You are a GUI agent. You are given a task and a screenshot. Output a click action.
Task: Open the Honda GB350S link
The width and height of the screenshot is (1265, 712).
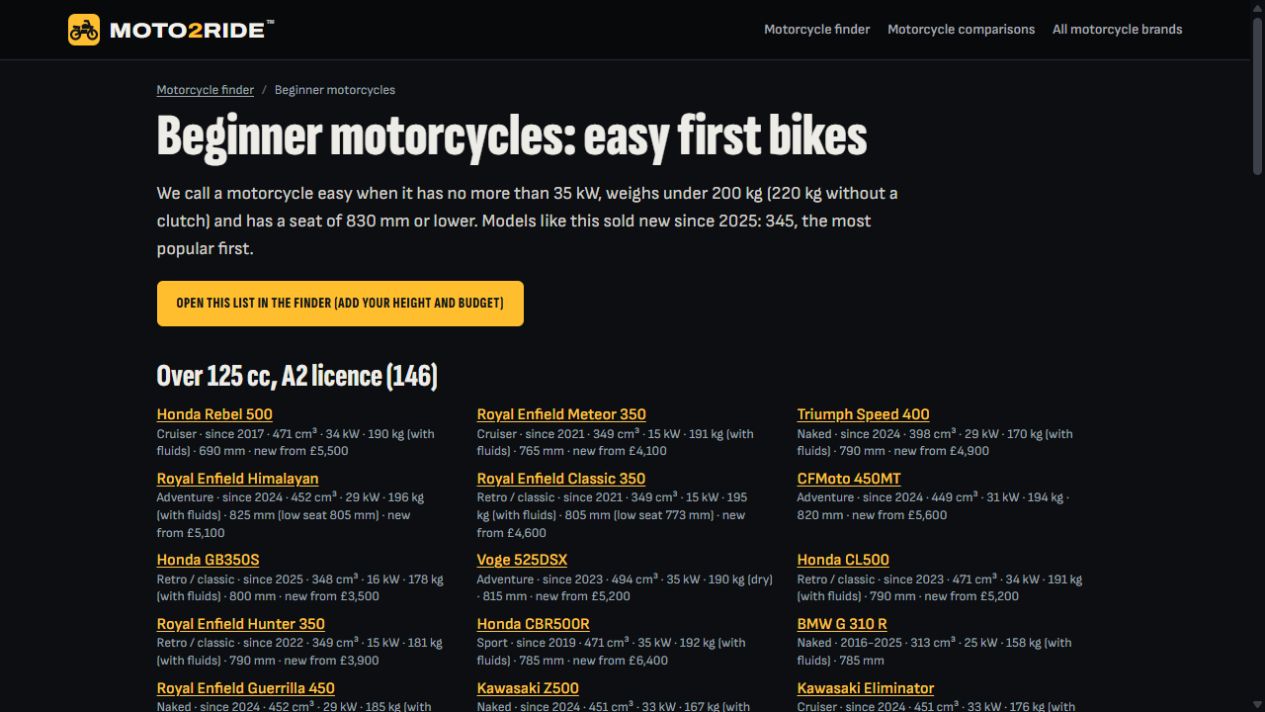pos(207,560)
